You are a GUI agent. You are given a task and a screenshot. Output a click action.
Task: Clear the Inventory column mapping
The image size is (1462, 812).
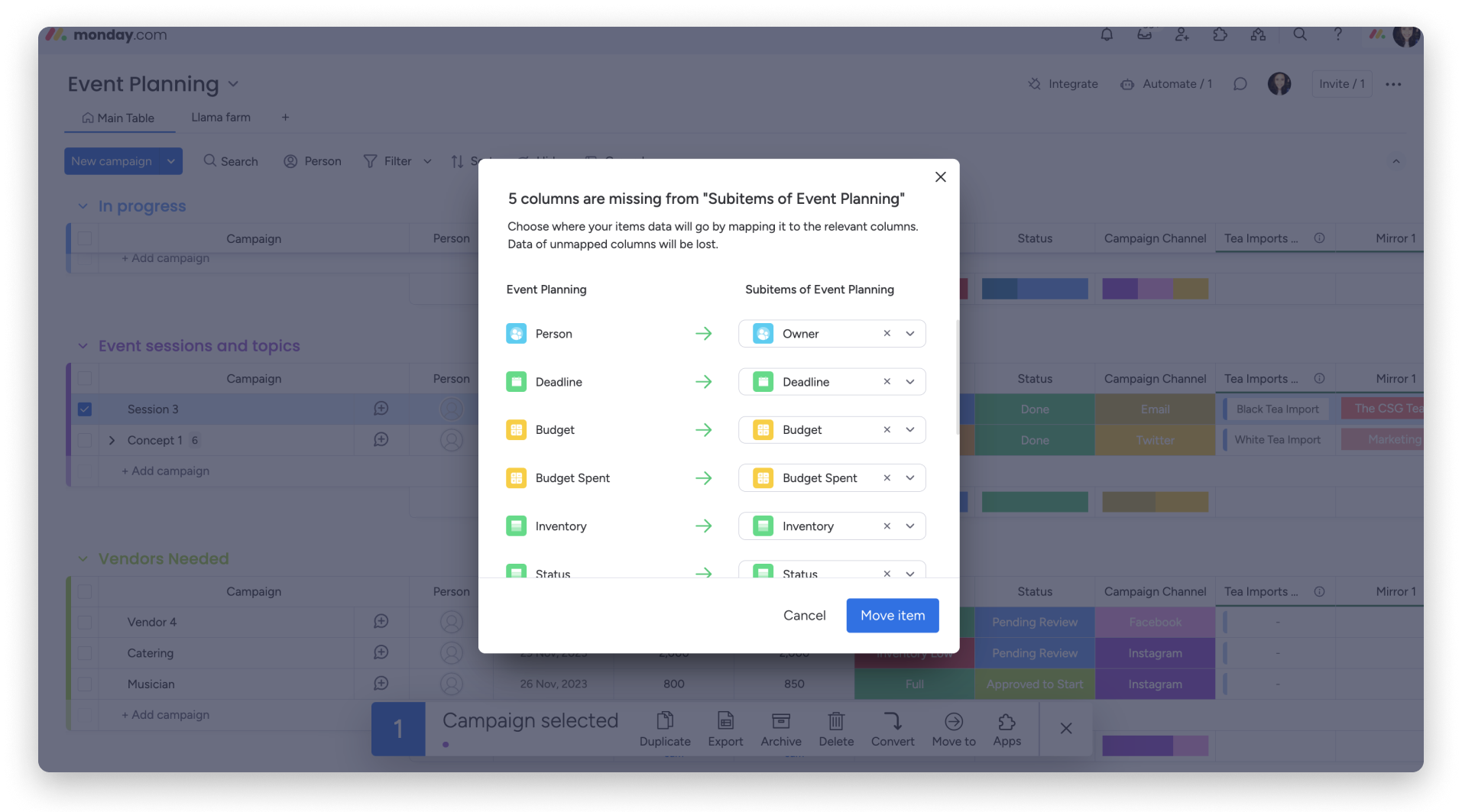click(x=887, y=526)
